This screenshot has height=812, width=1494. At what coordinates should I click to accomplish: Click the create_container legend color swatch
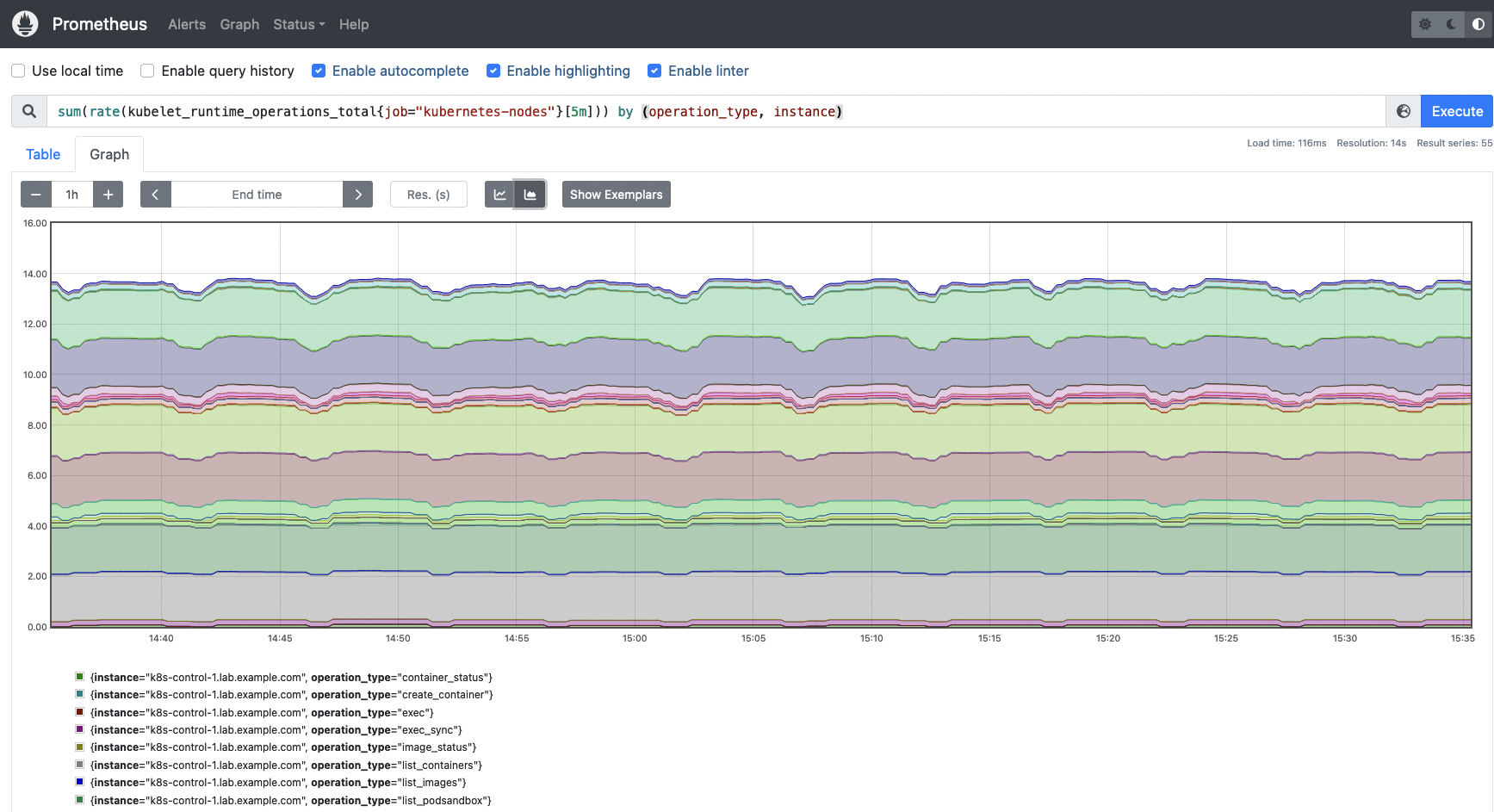point(79,694)
